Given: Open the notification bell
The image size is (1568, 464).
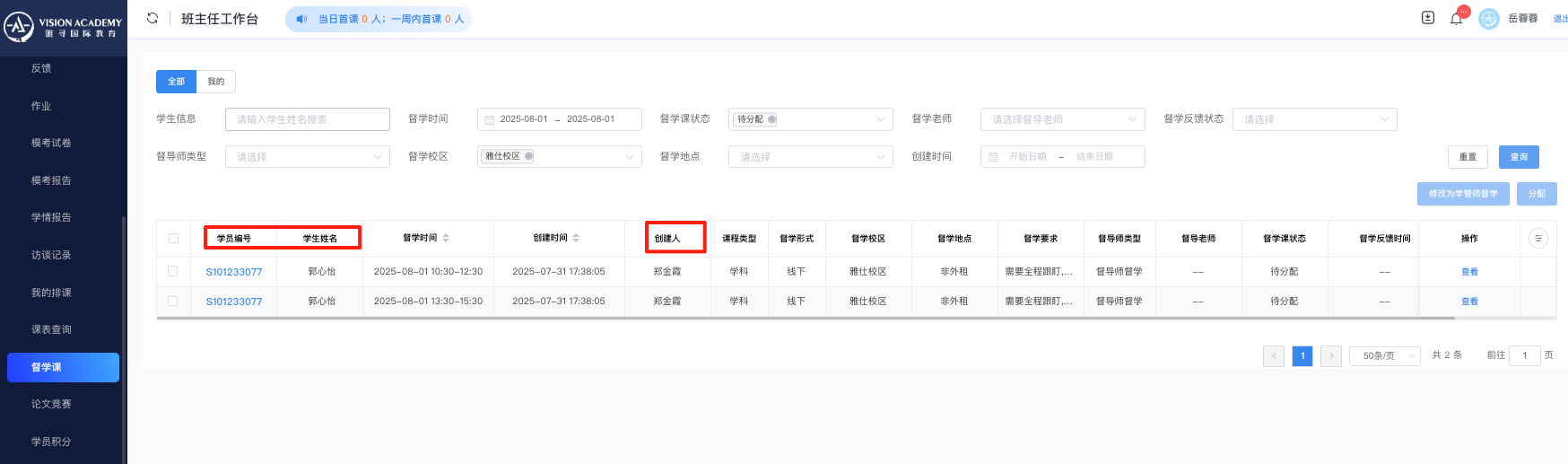Looking at the screenshot, I should 1456,19.
